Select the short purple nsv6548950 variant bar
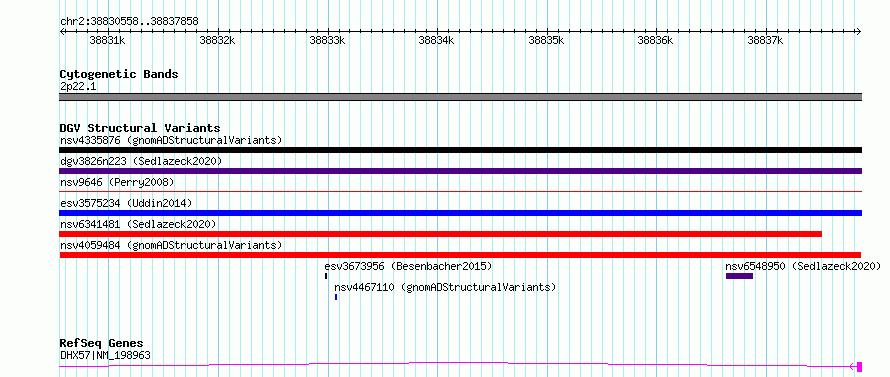 [x=739, y=276]
